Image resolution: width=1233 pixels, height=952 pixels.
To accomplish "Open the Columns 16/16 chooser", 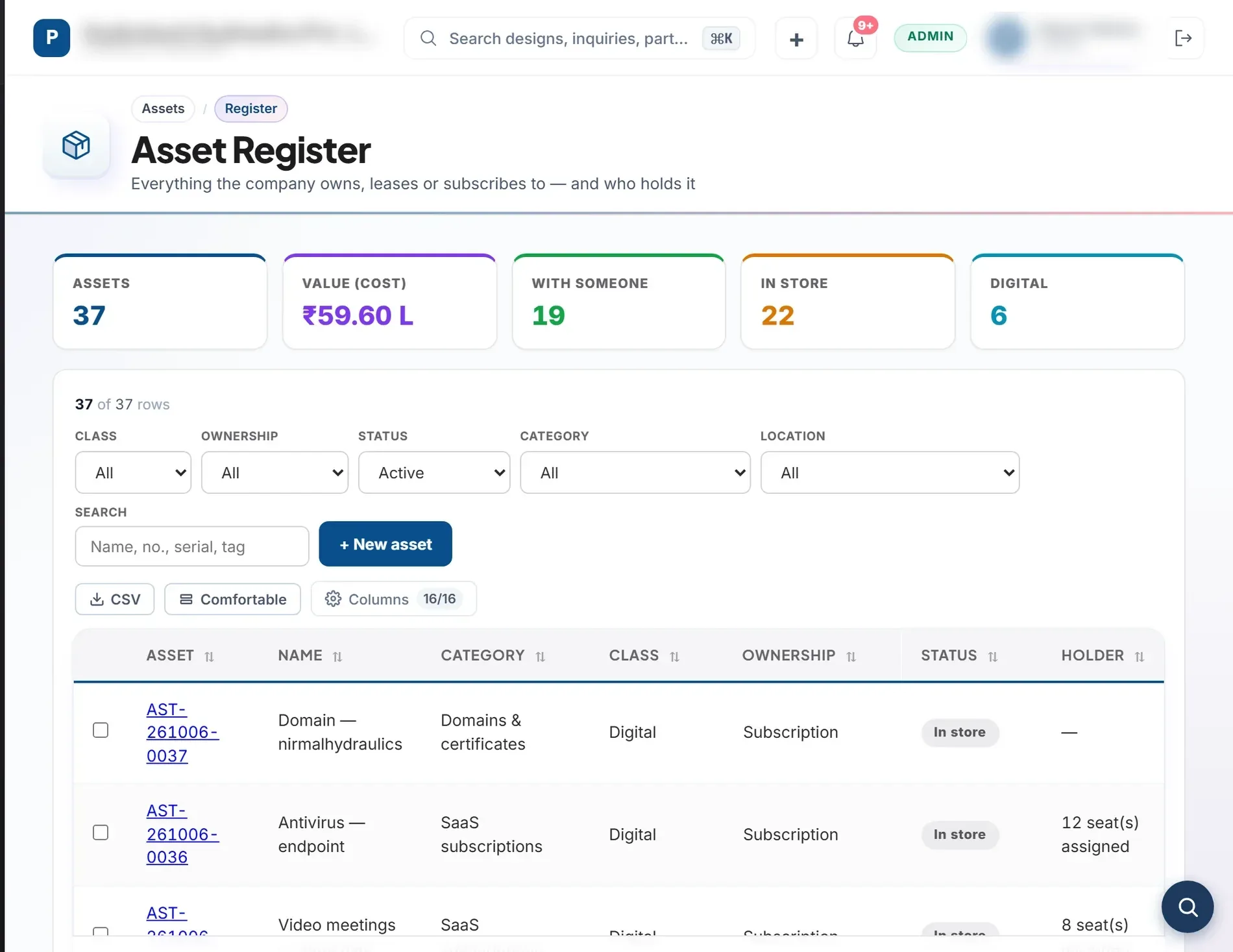I will coord(394,598).
